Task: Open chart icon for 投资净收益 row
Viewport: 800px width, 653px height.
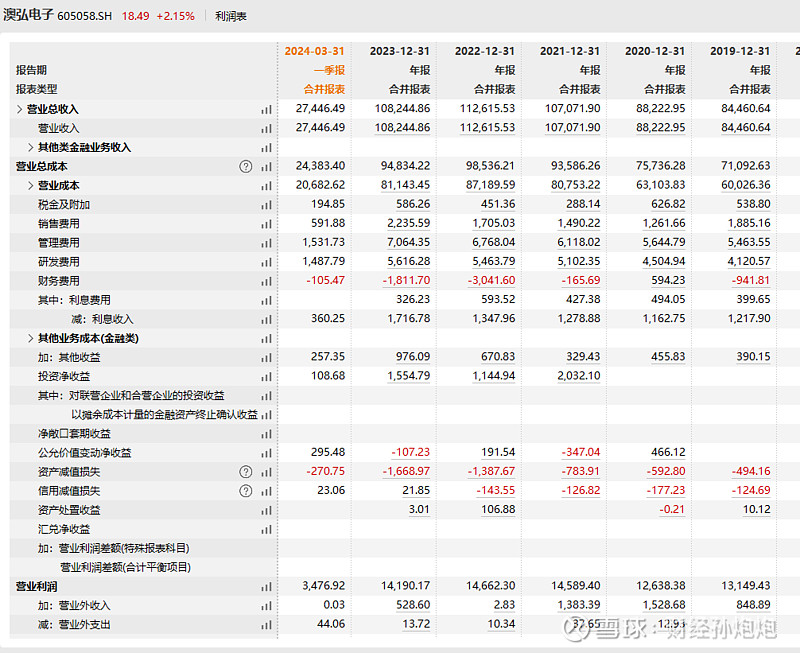Action: pos(266,377)
